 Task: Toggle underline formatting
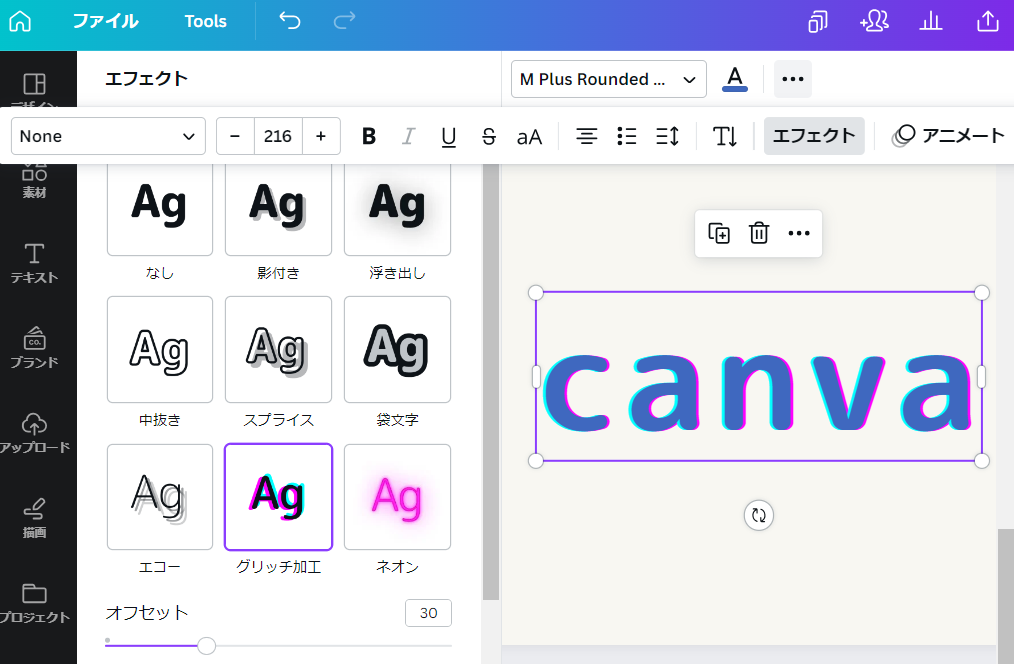[448, 136]
